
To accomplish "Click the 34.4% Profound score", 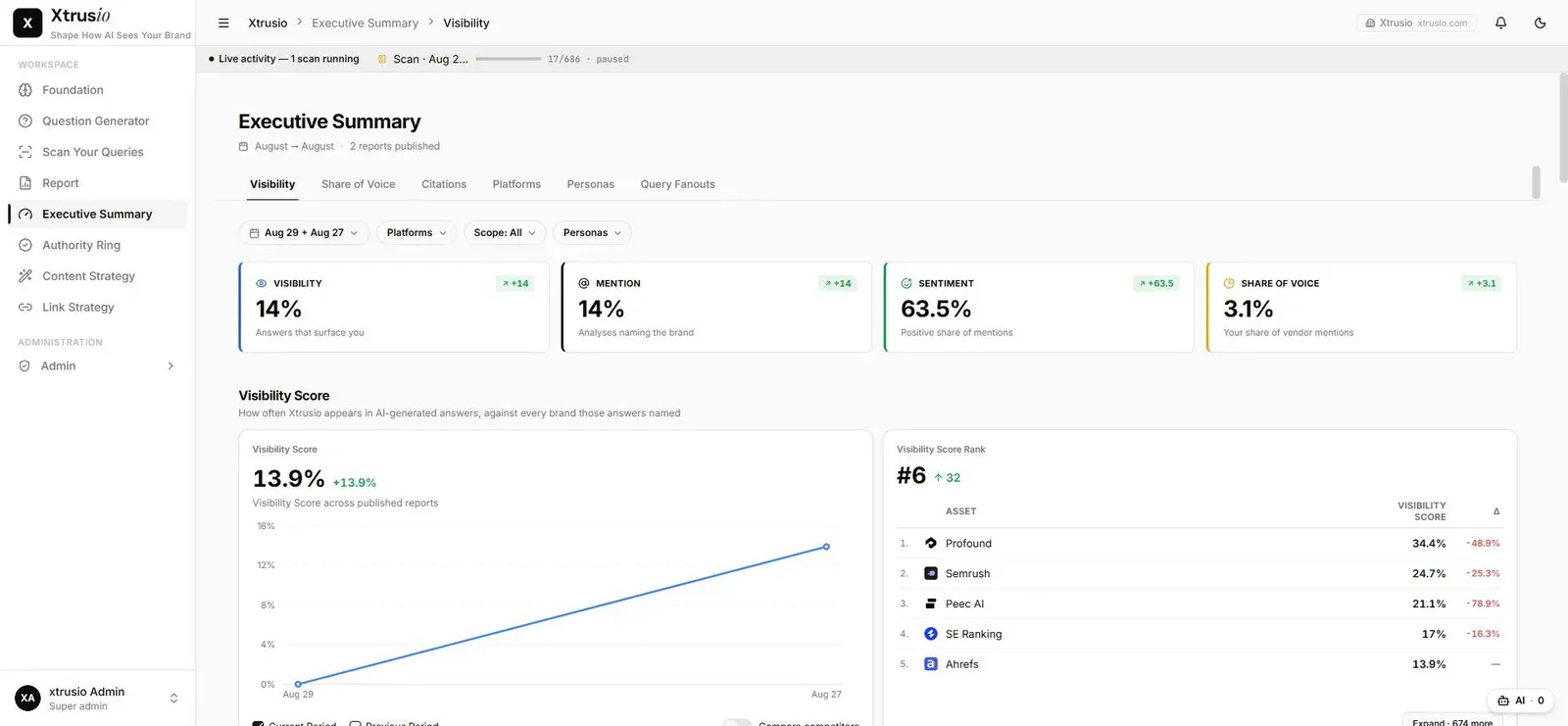I will (1429, 543).
